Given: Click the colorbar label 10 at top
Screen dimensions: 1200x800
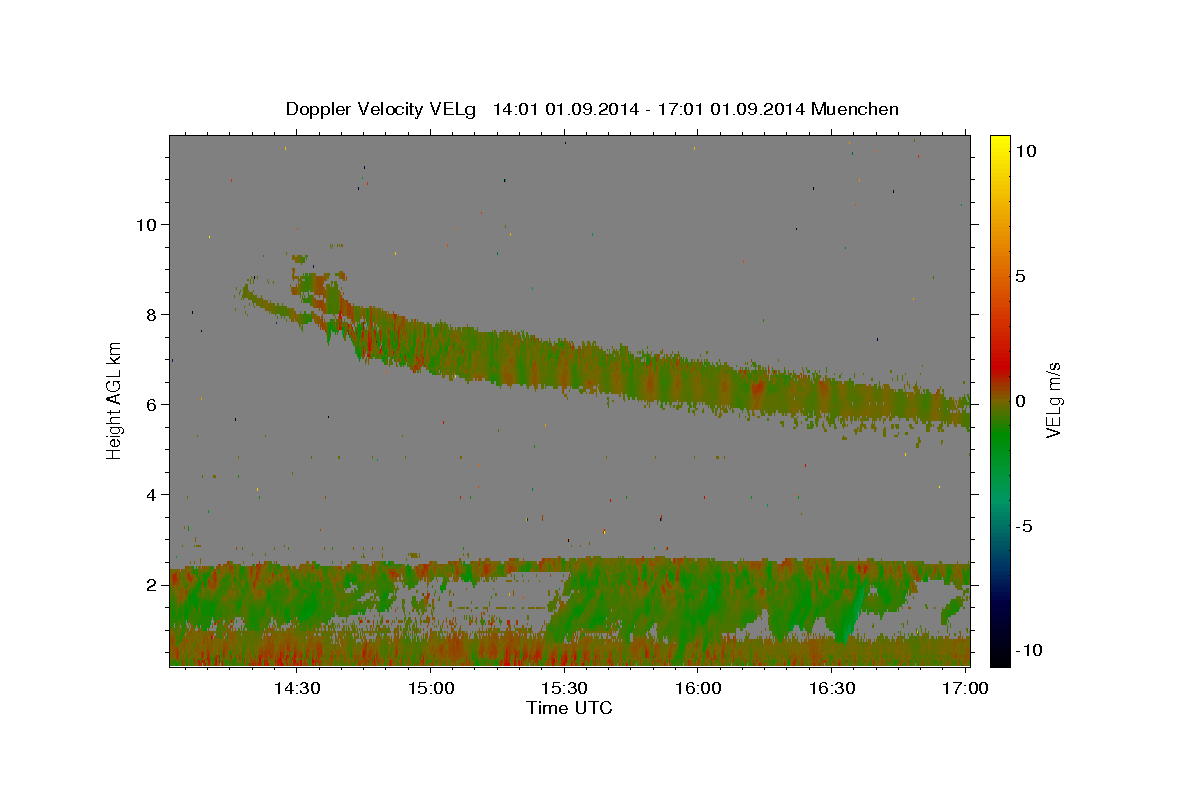Looking at the screenshot, I should [x=1025, y=151].
